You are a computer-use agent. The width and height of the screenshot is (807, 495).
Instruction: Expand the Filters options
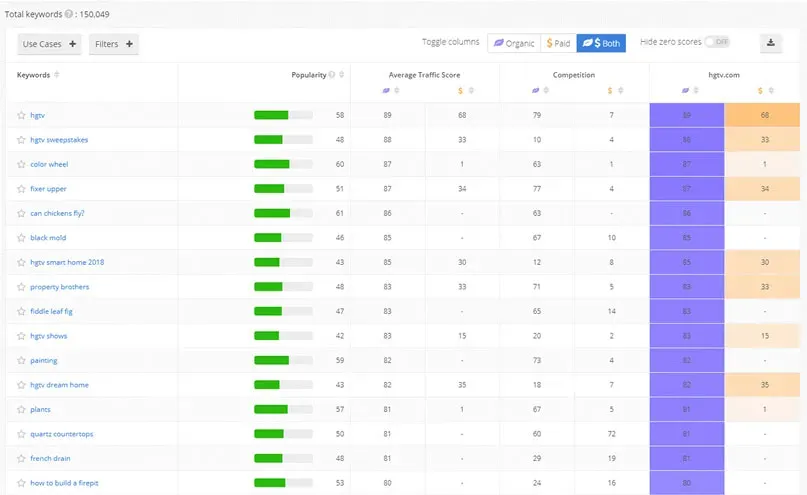[114, 44]
